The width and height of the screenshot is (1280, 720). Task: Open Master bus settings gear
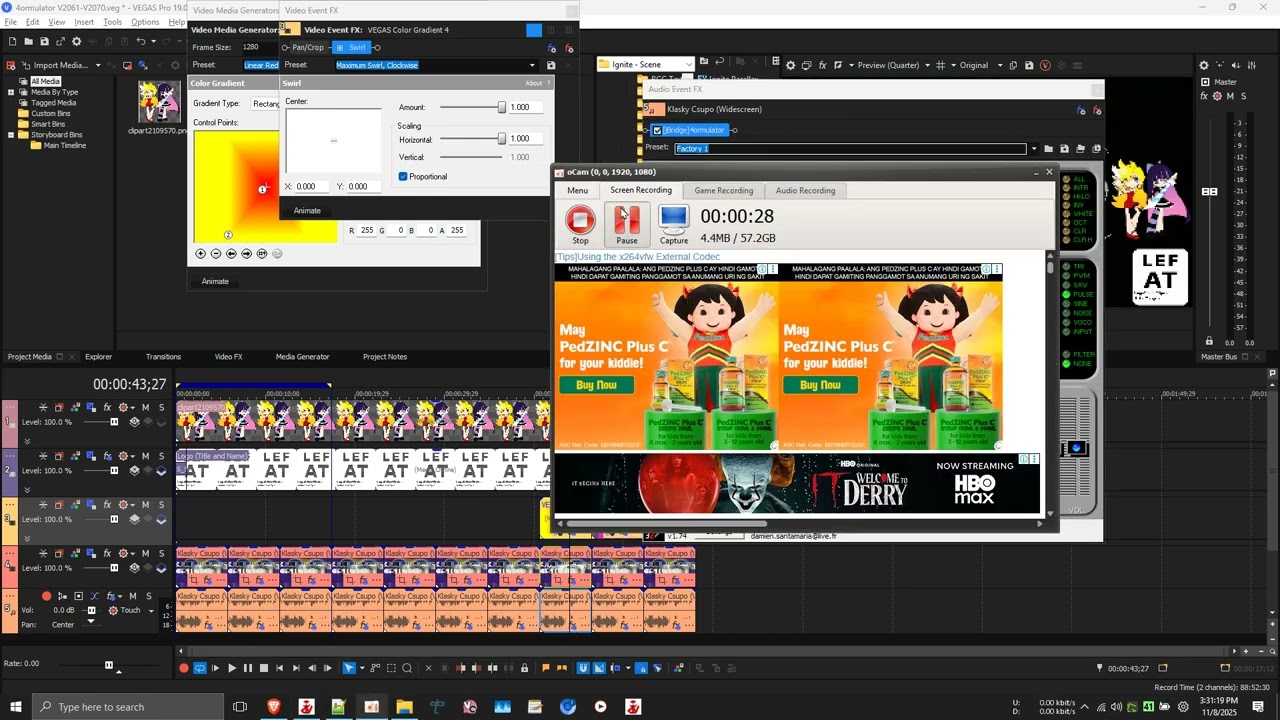click(1204, 65)
